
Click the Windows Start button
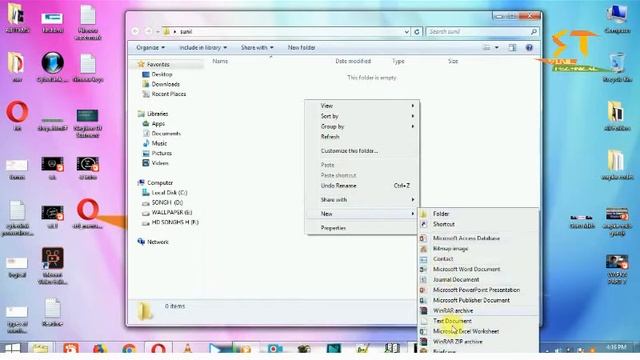[x=12, y=349]
